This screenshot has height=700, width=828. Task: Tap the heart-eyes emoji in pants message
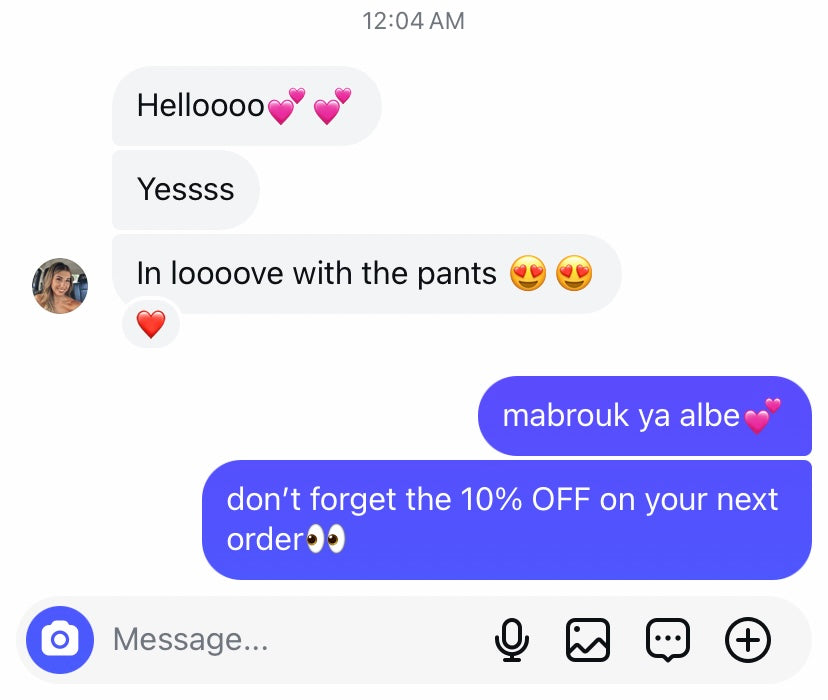coord(551,273)
